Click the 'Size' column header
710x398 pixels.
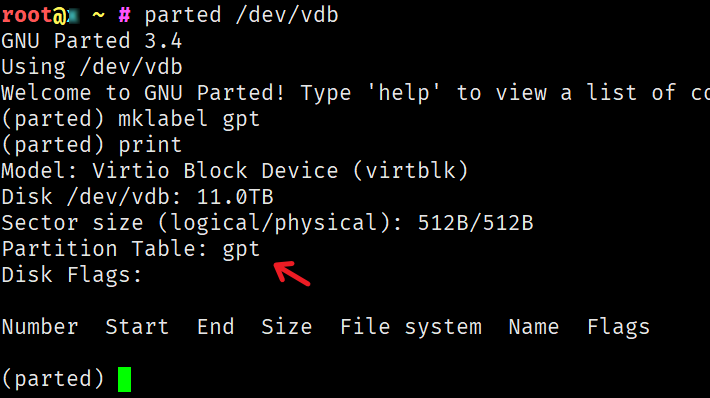pyautogui.click(x=287, y=327)
